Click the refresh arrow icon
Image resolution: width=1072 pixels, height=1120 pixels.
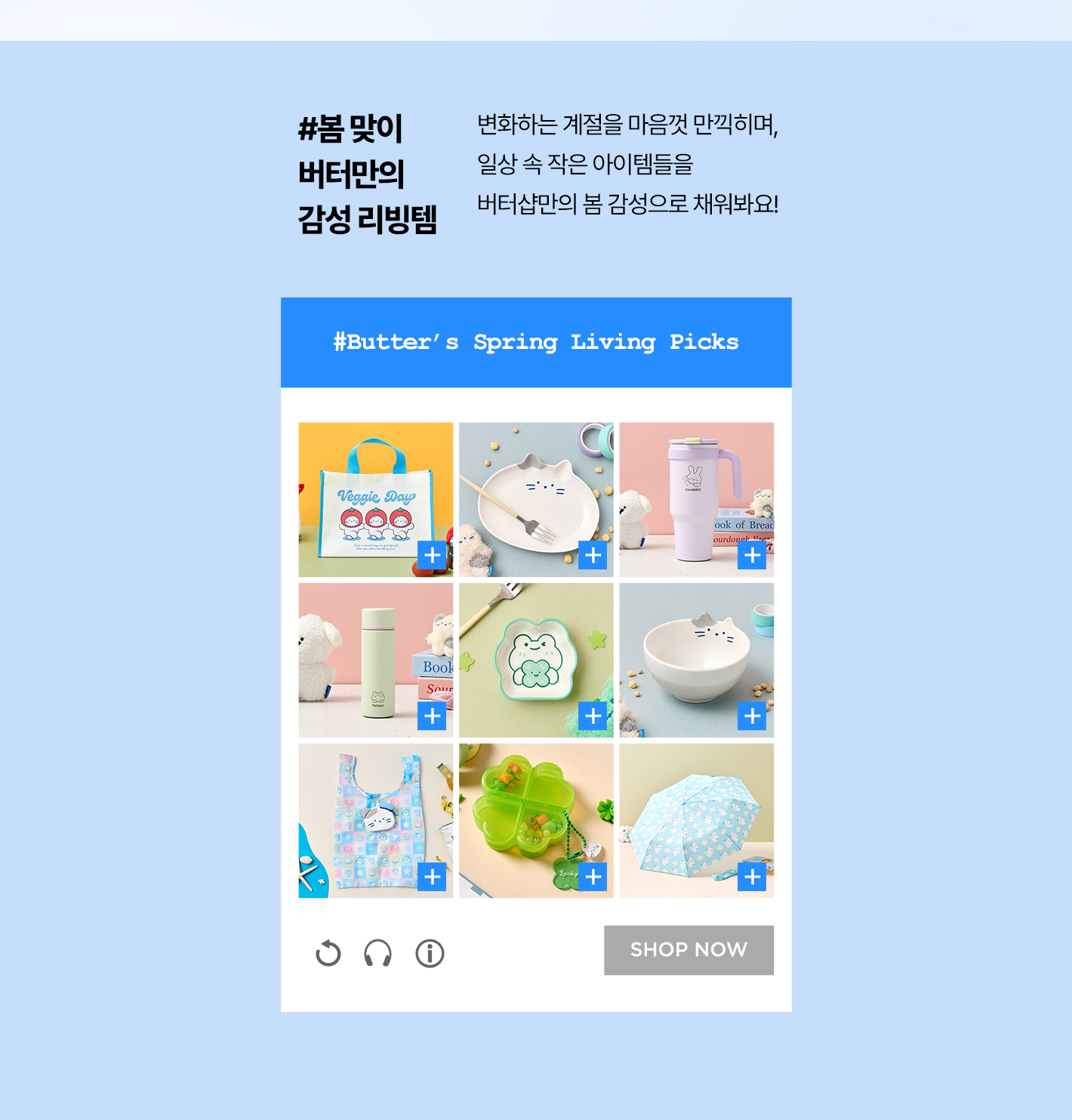[x=328, y=953]
